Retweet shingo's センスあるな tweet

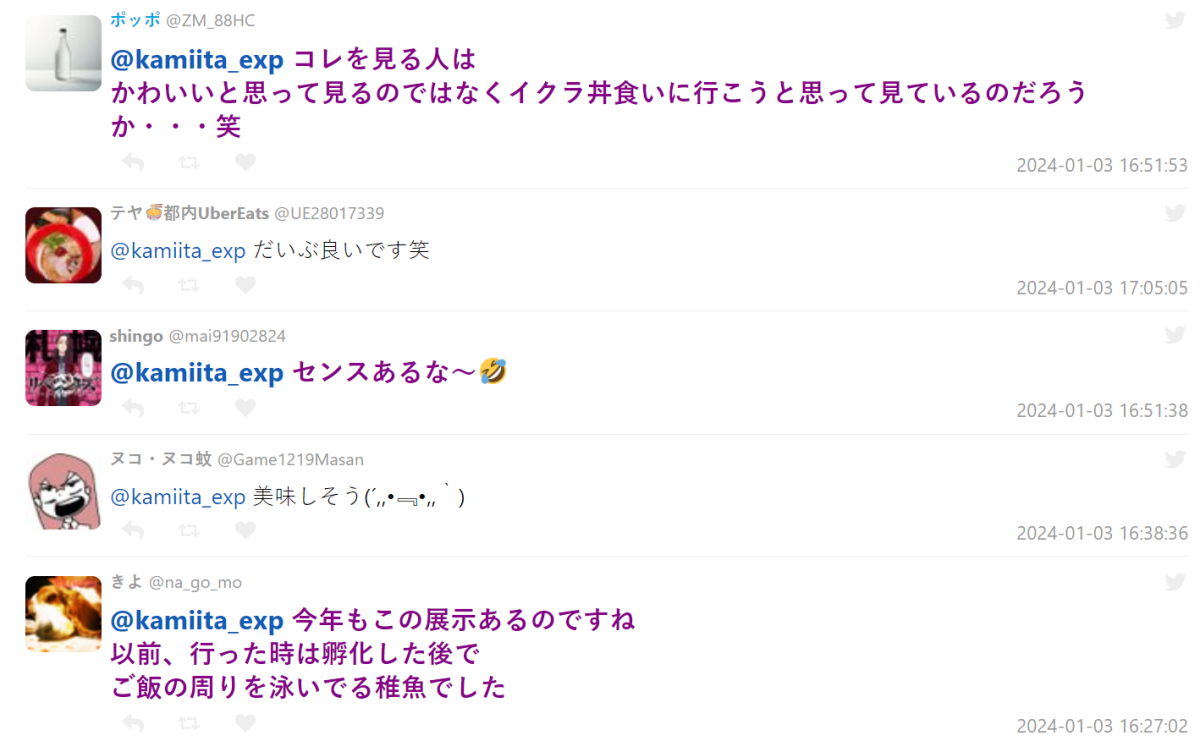pos(189,407)
